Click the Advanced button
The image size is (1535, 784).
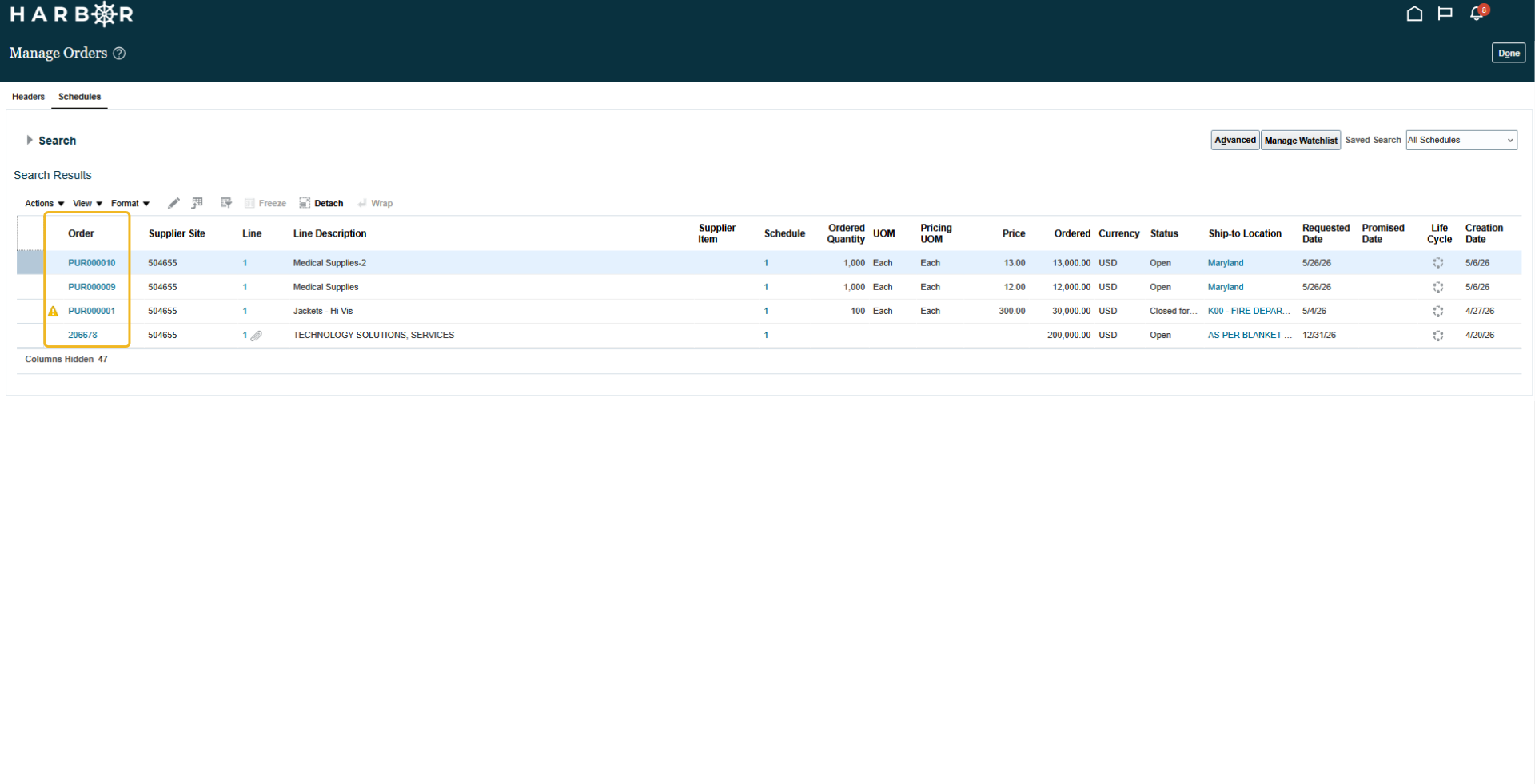tap(1235, 141)
